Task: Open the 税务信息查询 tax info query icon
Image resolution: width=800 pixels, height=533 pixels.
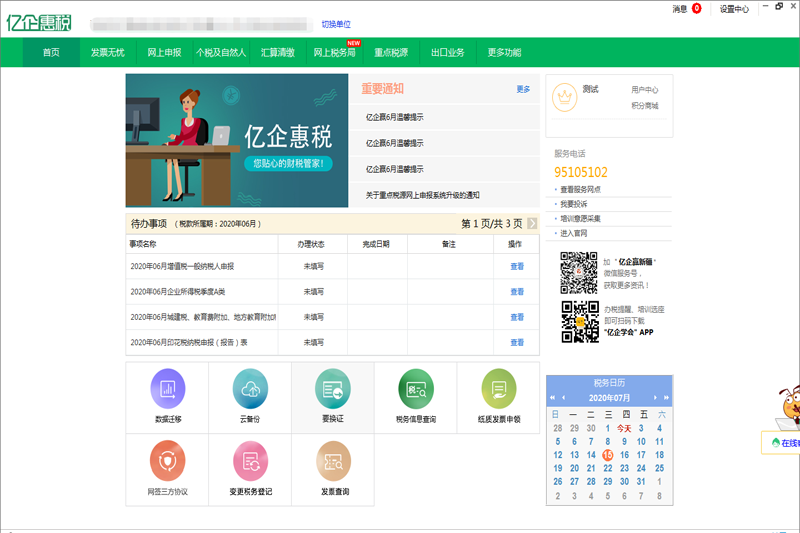Action: click(x=416, y=389)
